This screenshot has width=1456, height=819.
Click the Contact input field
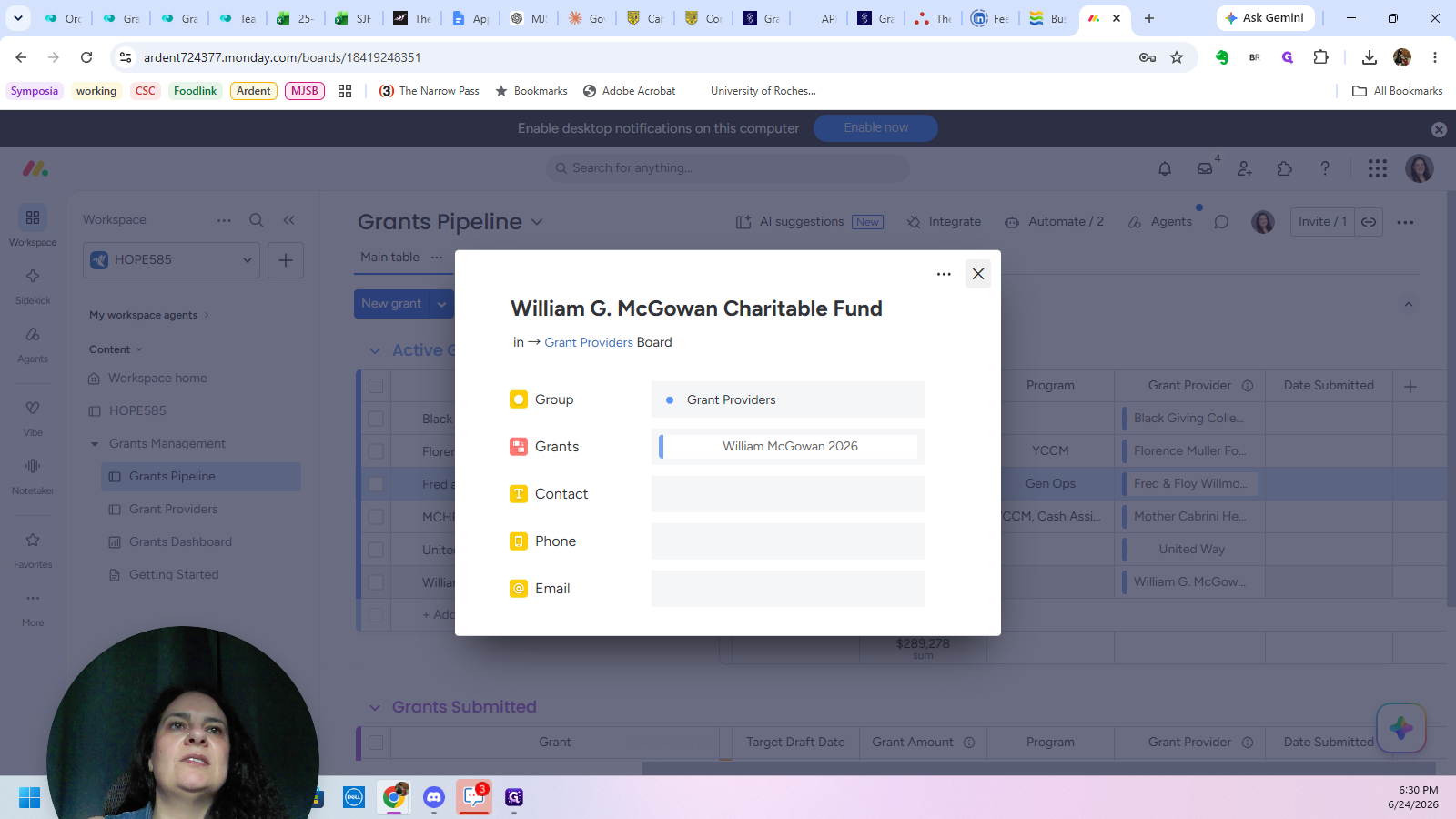click(x=788, y=494)
